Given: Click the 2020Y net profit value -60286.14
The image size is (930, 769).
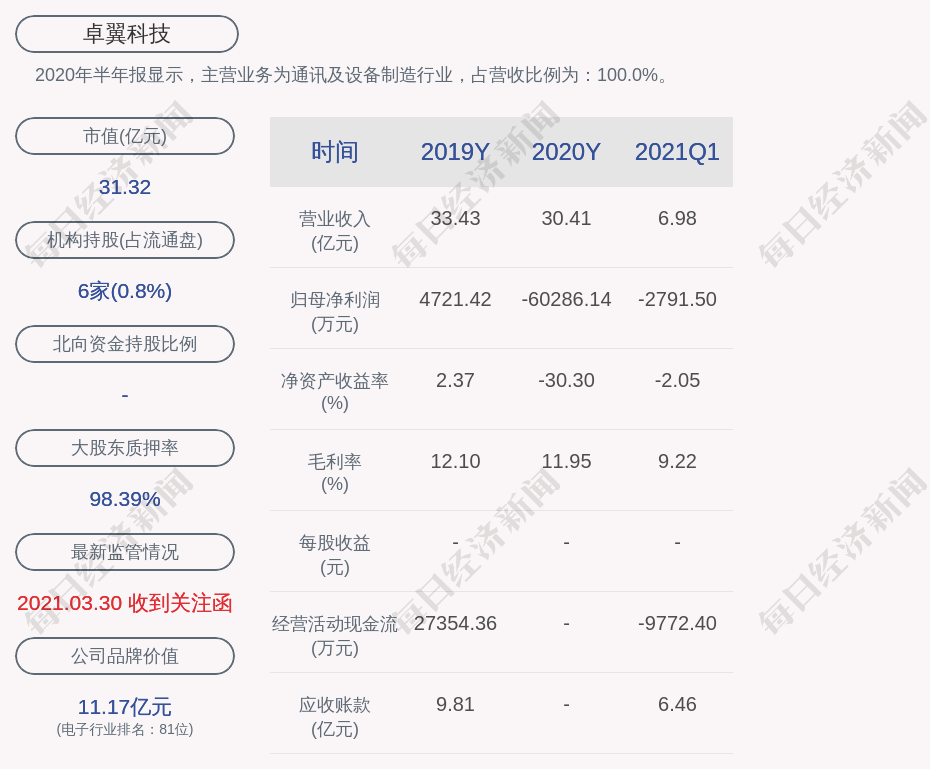Looking at the screenshot, I should pyautogui.click(x=566, y=299).
